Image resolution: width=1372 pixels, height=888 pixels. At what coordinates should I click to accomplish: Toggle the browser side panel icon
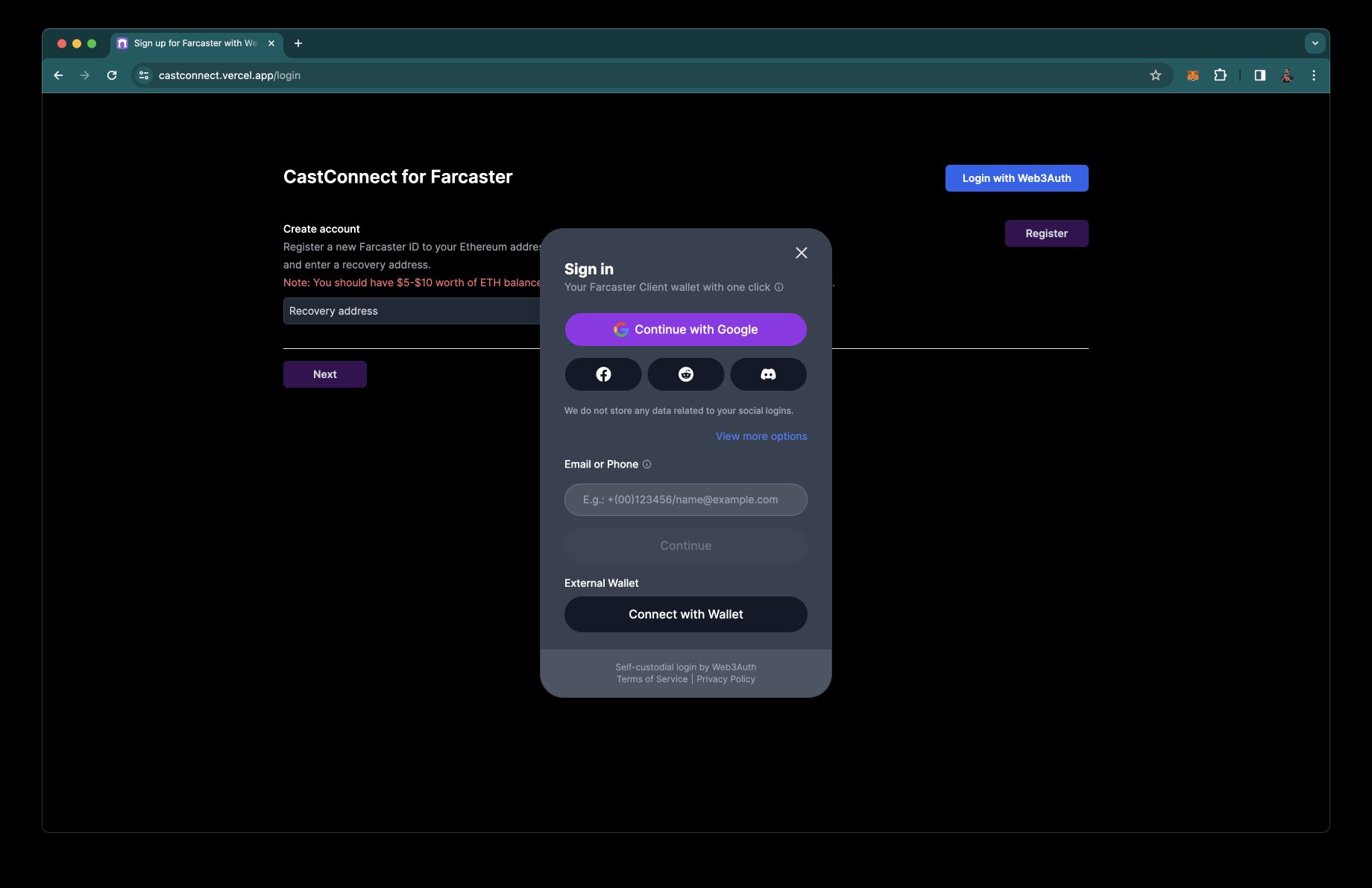(x=1259, y=75)
